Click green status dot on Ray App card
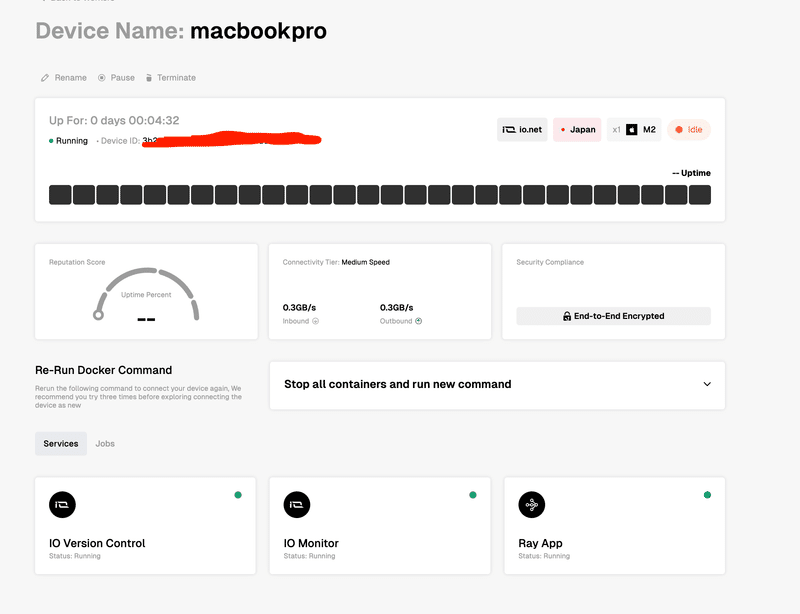 [707, 495]
